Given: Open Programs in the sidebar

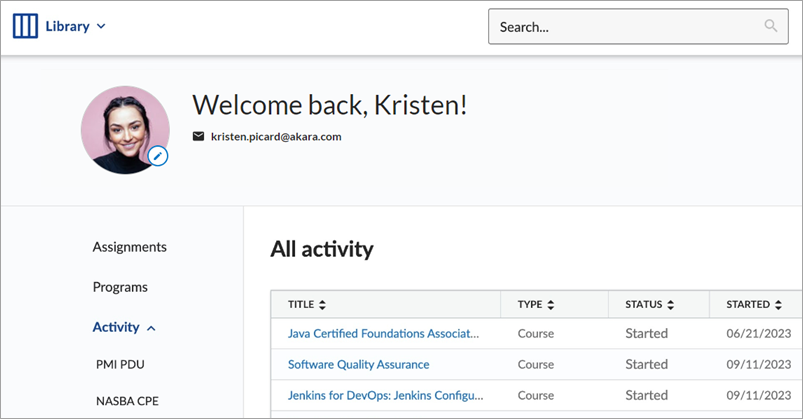Looking at the screenshot, I should [120, 287].
